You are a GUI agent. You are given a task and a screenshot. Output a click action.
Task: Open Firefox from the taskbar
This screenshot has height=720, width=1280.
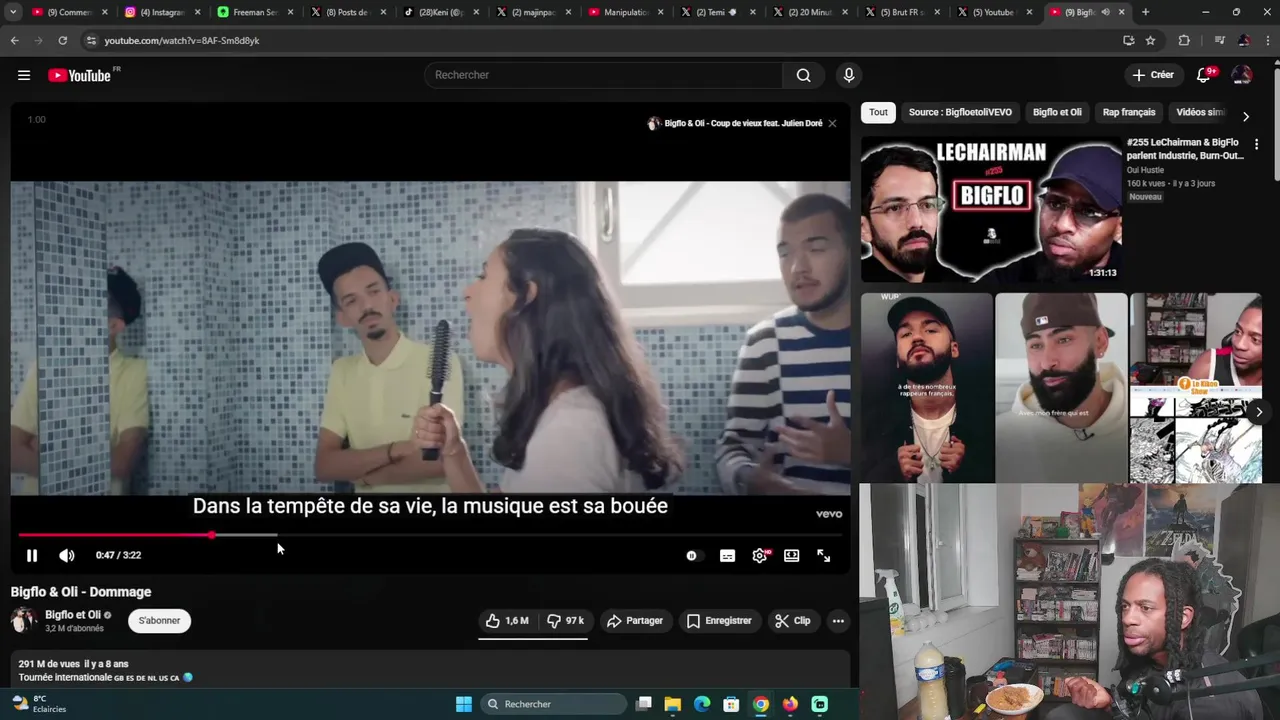tap(790, 704)
